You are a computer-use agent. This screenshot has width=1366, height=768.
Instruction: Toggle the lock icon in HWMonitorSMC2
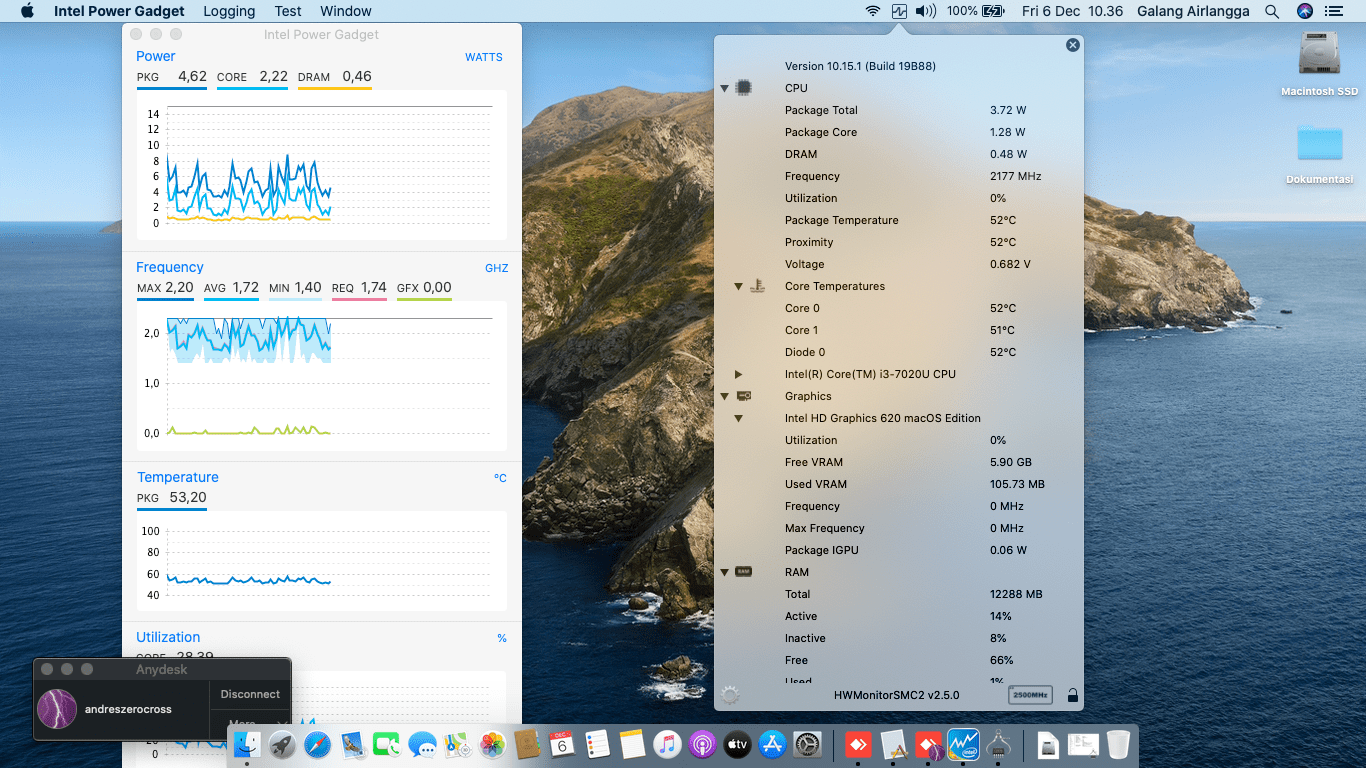coord(1072,695)
